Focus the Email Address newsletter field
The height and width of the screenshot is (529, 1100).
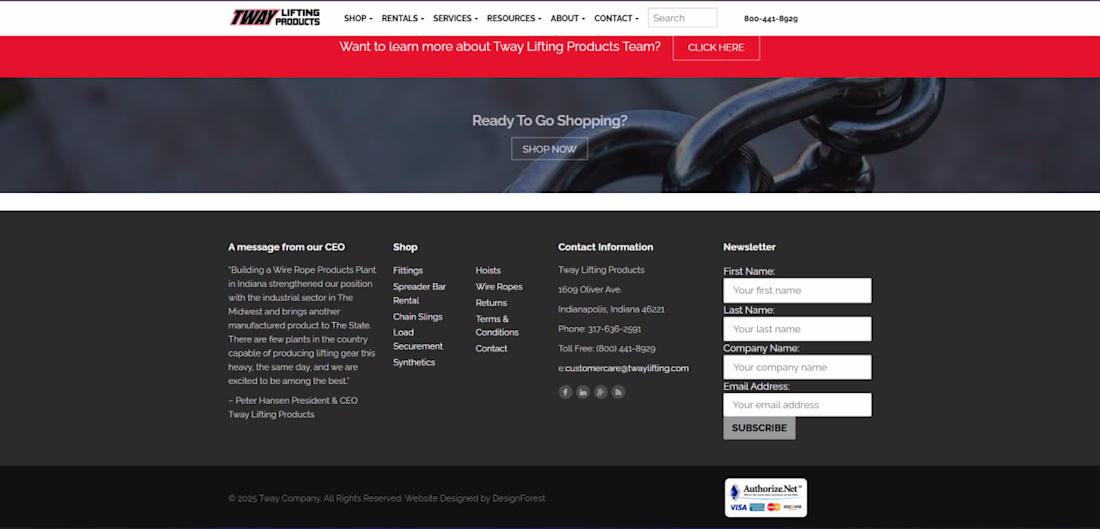[798, 405]
